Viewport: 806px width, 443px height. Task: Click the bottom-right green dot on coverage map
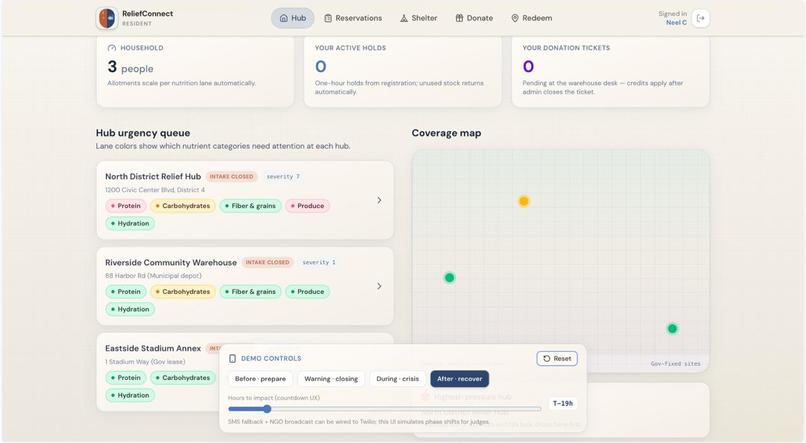(672, 328)
